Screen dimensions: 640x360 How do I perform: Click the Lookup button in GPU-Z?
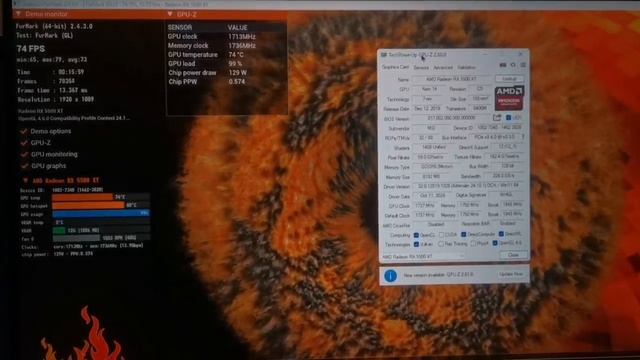[x=509, y=78]
